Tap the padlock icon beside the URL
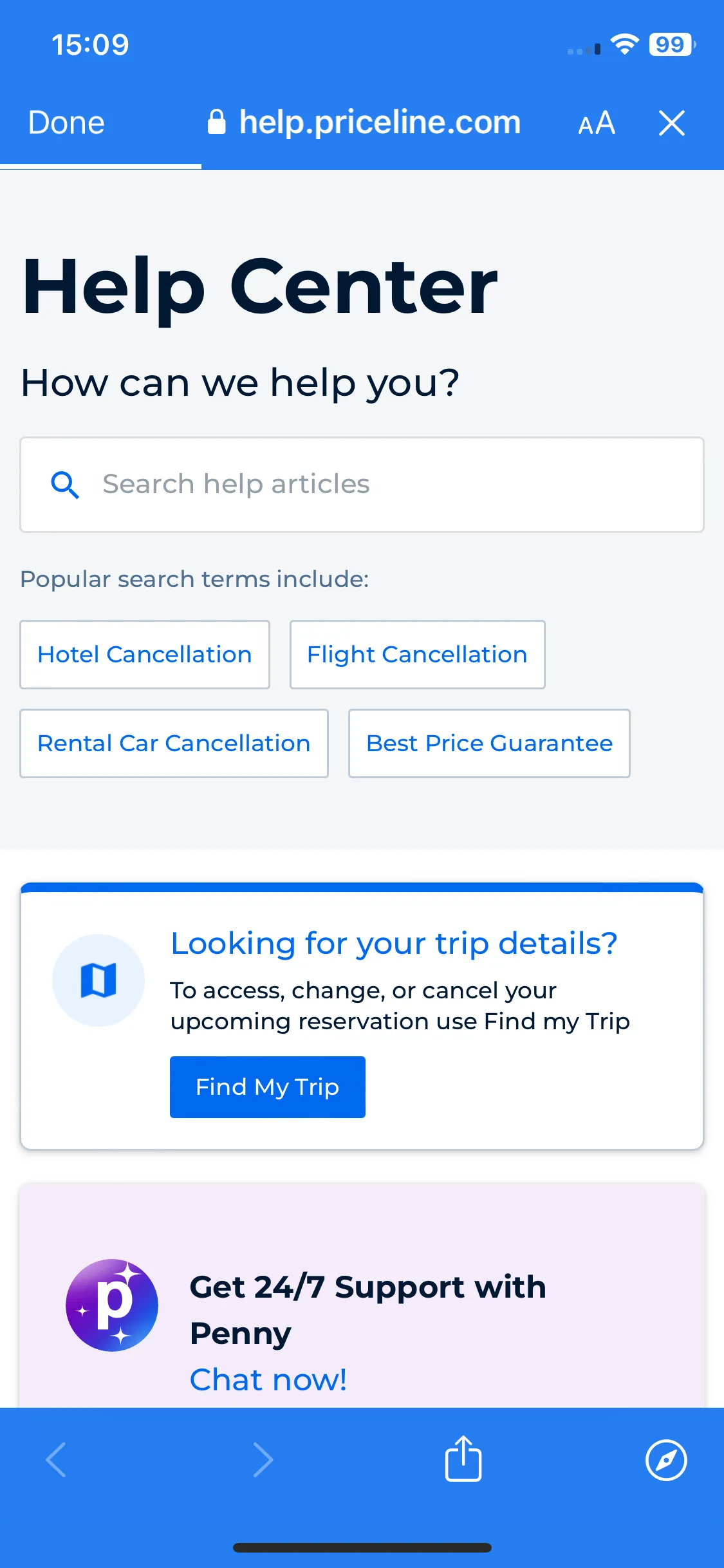This screenshot has width=724, height=1568. [x=217, y=122]
